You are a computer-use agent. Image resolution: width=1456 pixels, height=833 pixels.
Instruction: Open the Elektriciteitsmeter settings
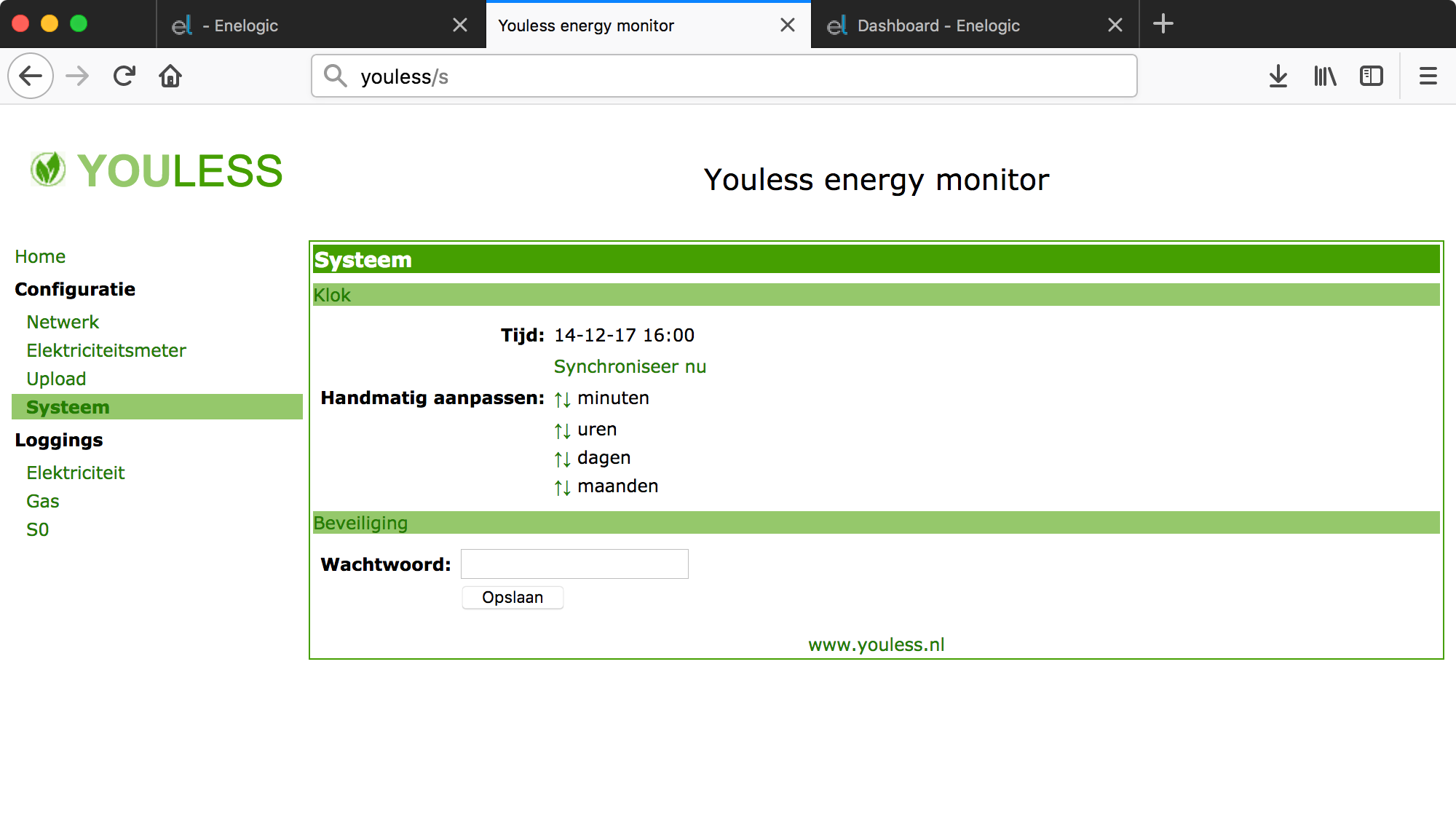coord(106,350)
